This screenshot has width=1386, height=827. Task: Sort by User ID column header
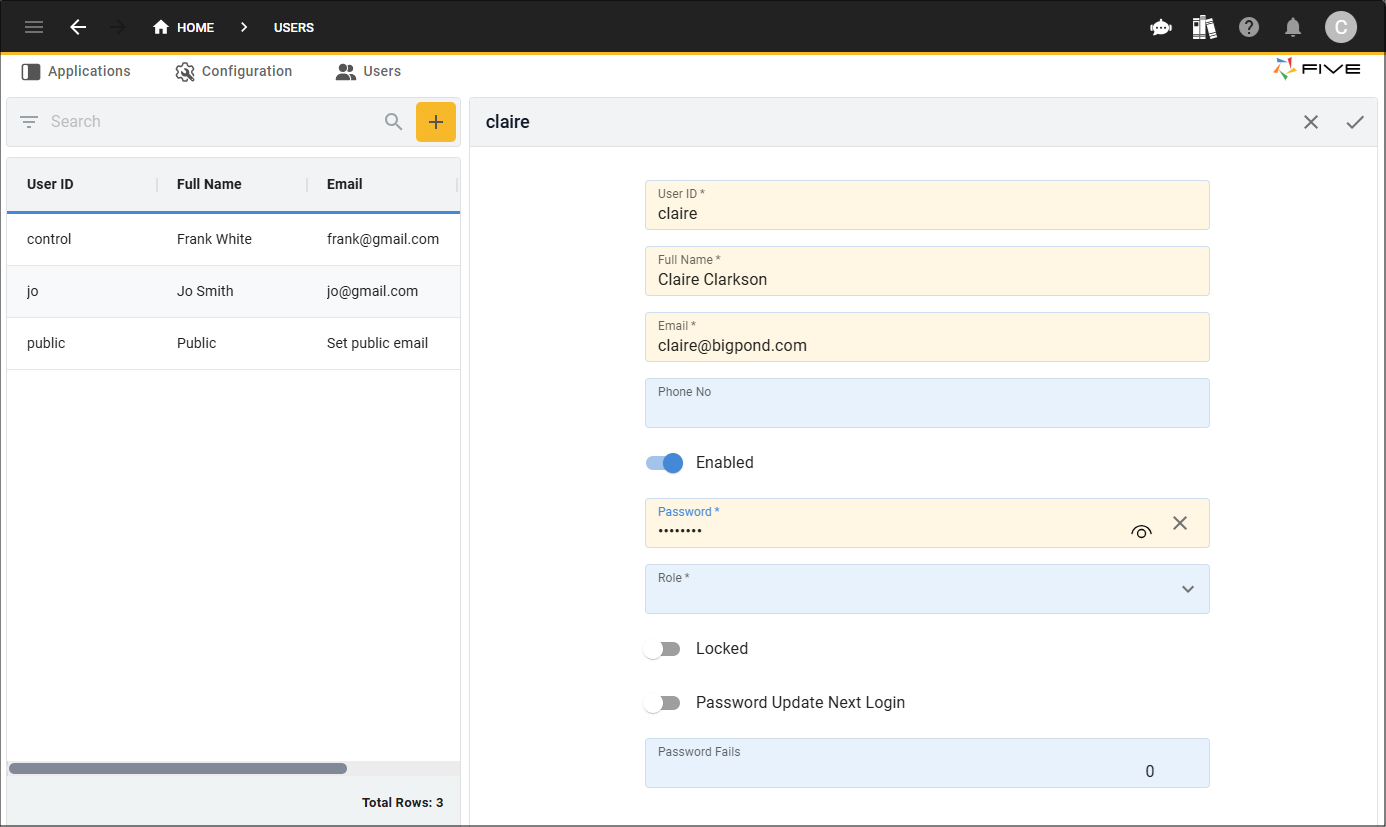click(50, 184)
